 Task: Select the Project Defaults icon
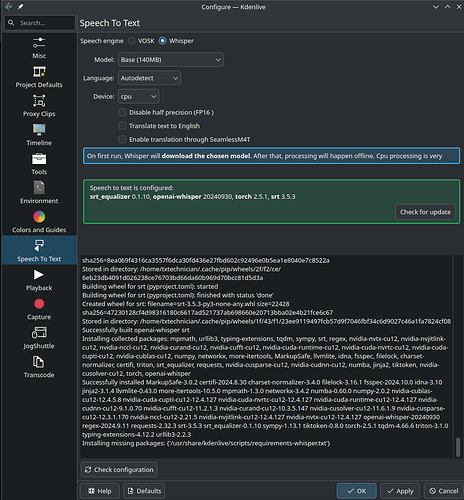point(39,71)
